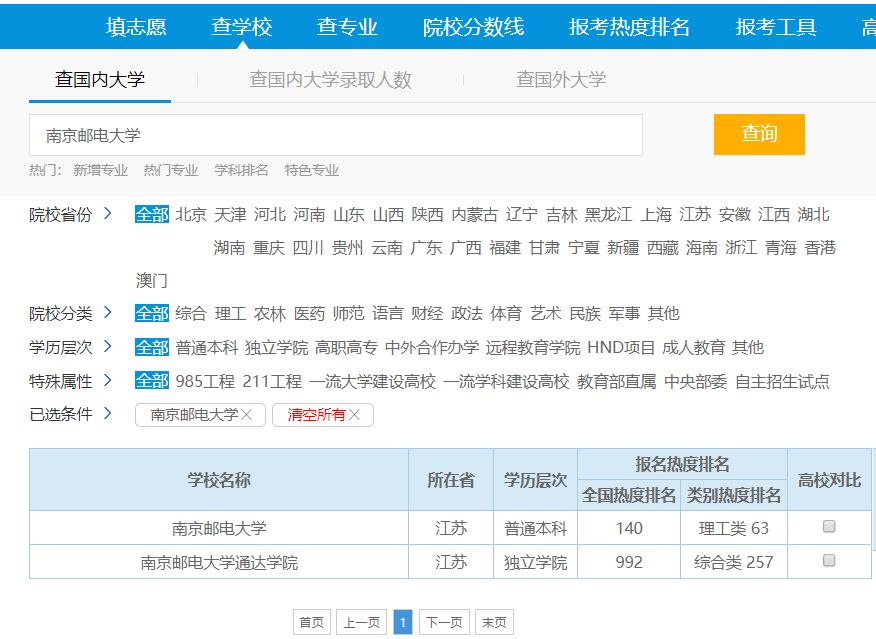
Task: Tick the compare checkbox for 南京邮电大学
Action: tap(829, 526)
